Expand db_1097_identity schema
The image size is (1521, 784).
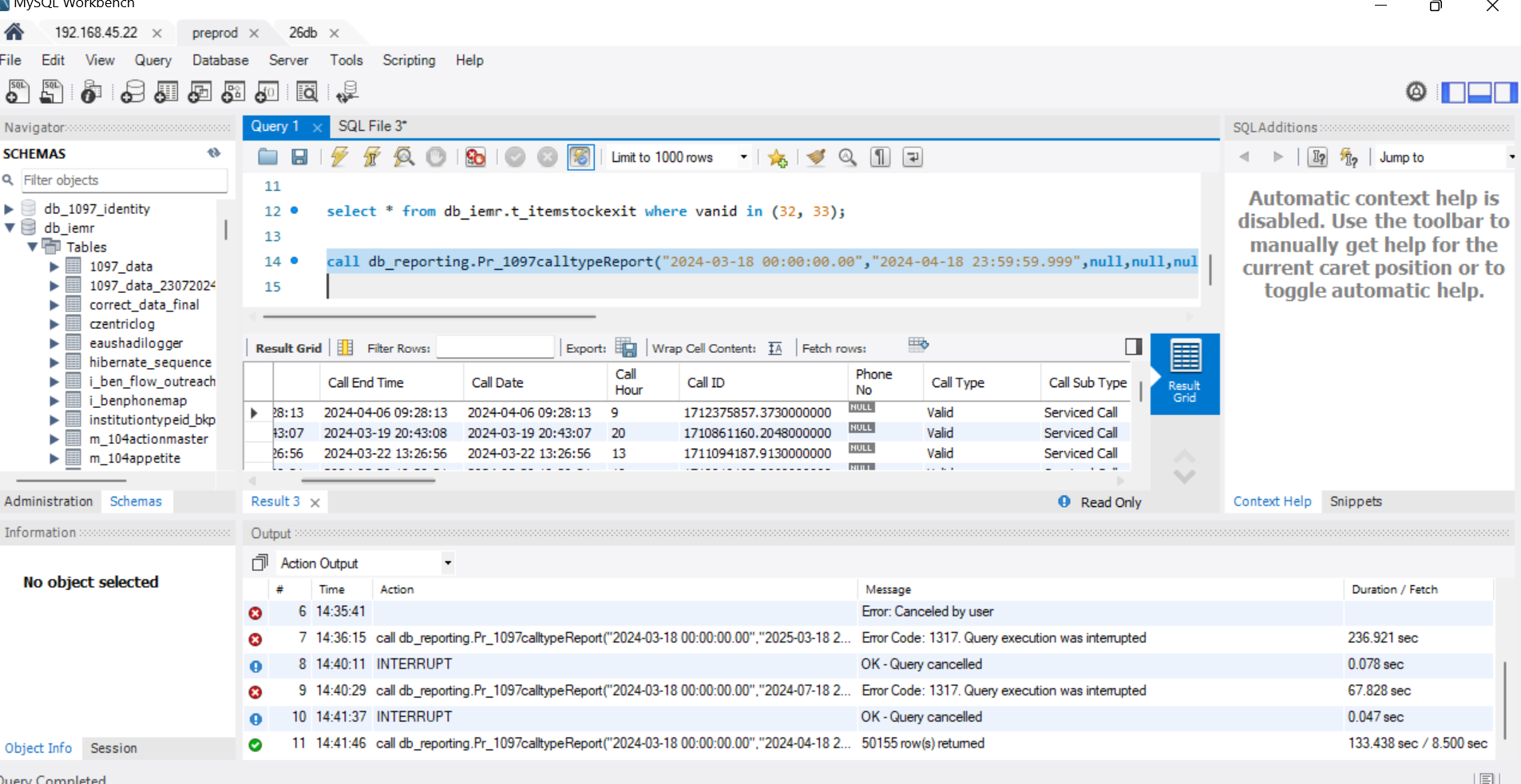pyautogui.click(x=9, y=209)
